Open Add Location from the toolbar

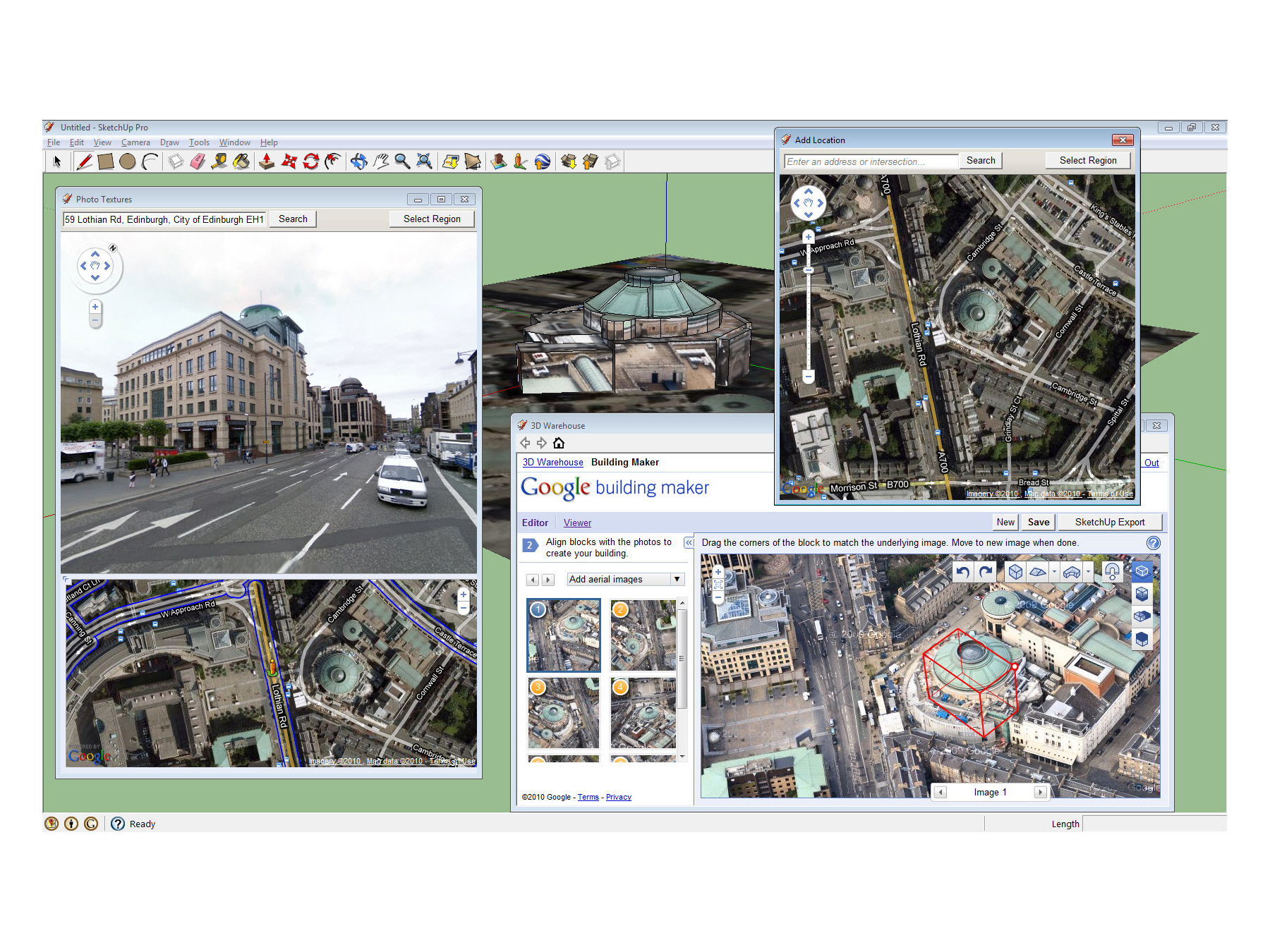click(450, 161)
